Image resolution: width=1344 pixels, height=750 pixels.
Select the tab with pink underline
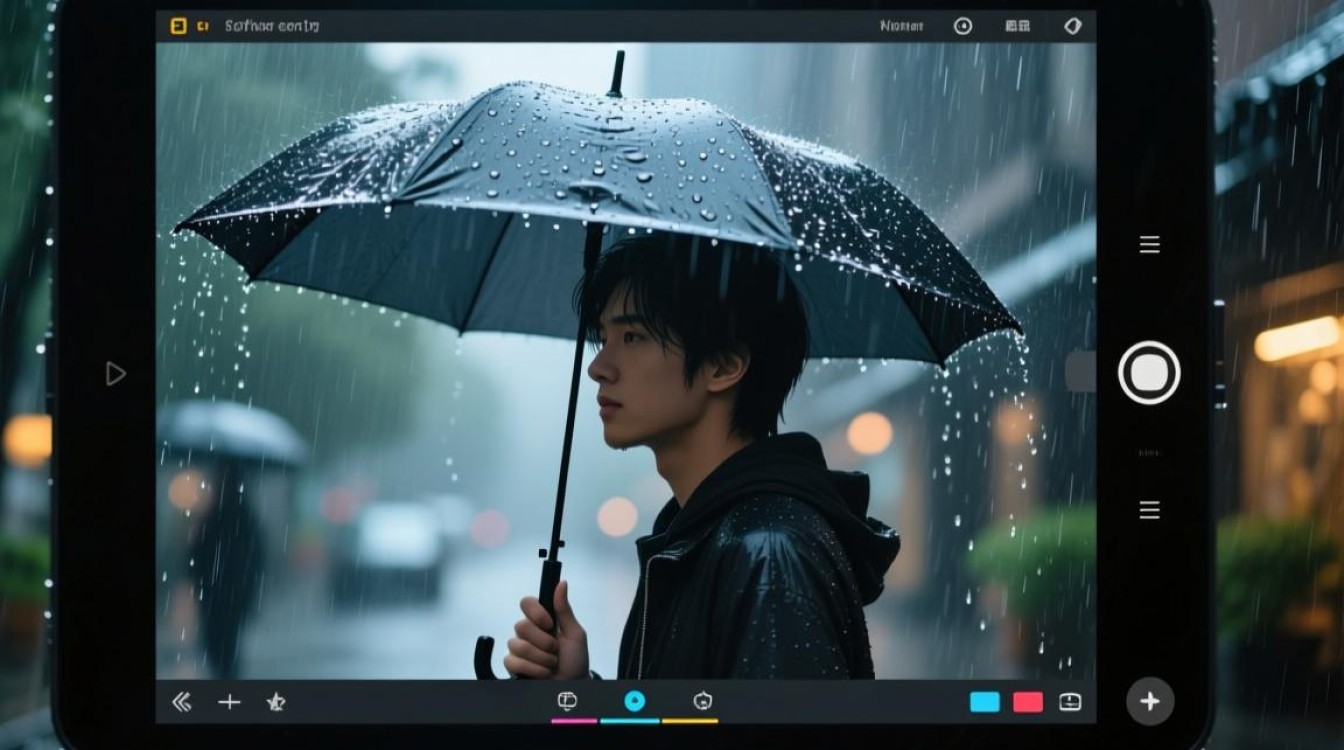coord(567,703)
